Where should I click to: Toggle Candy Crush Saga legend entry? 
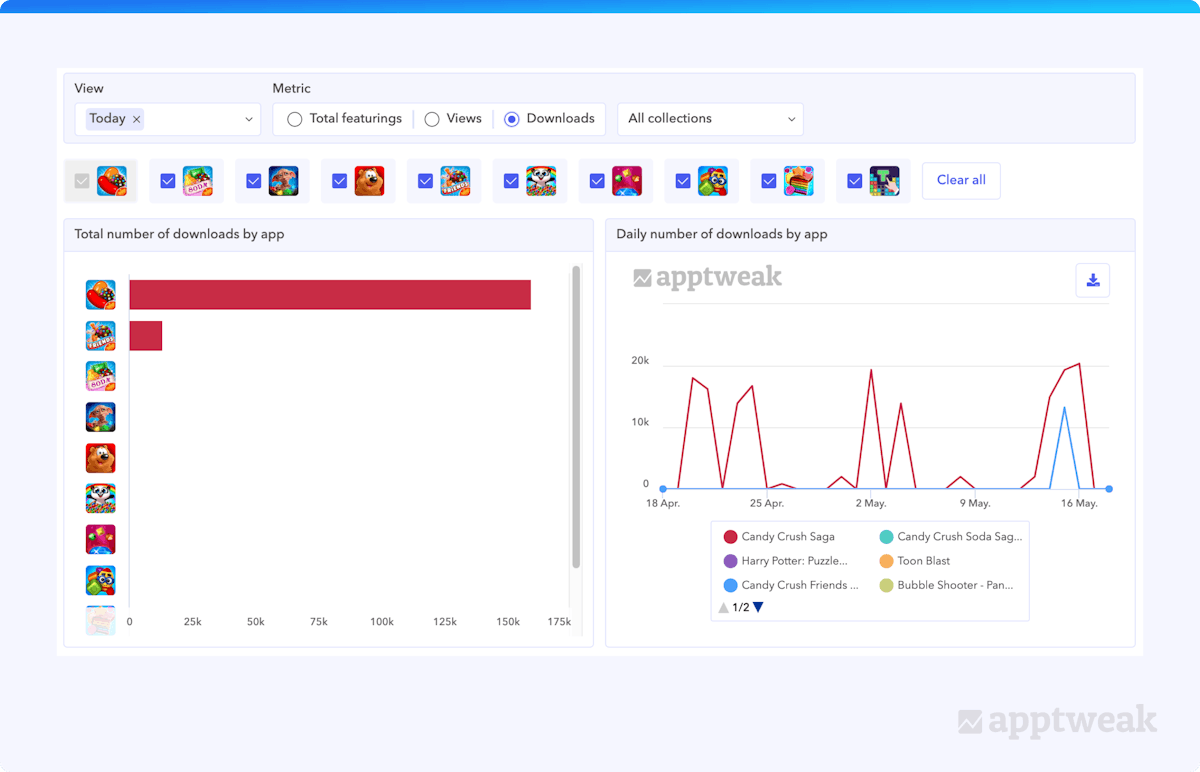[787, 537]
